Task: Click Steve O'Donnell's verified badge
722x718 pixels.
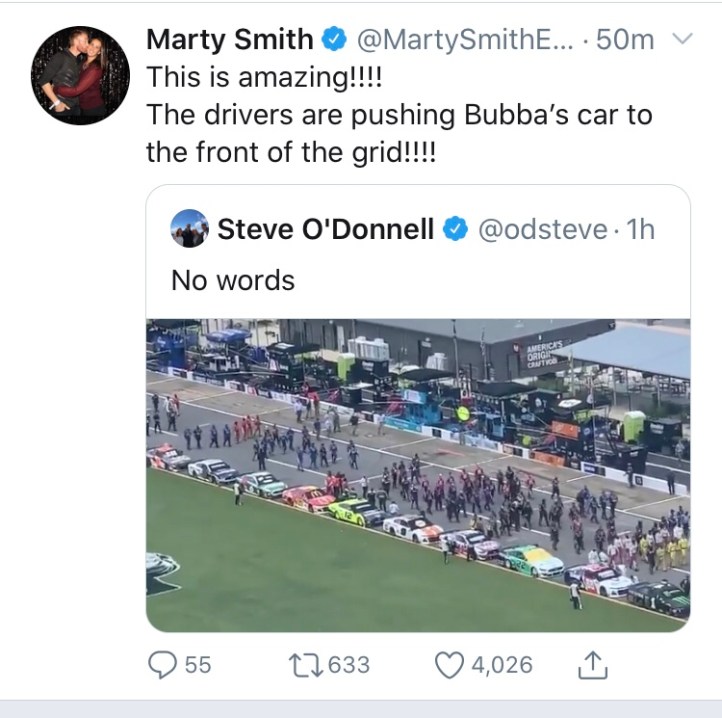Action: pos(455,229)
